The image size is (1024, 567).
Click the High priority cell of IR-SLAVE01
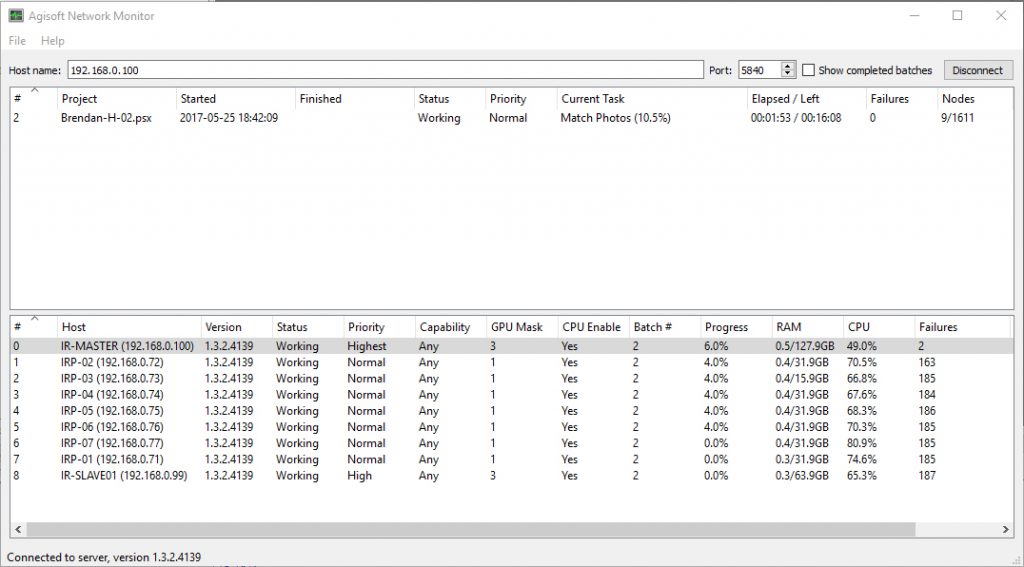[x=359, y=476]
